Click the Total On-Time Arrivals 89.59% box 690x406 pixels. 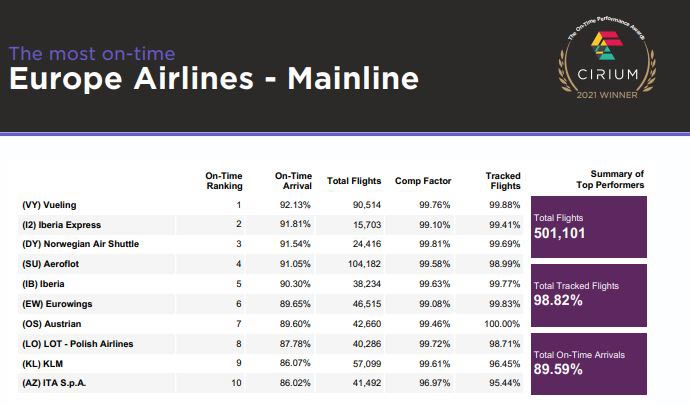590,362
